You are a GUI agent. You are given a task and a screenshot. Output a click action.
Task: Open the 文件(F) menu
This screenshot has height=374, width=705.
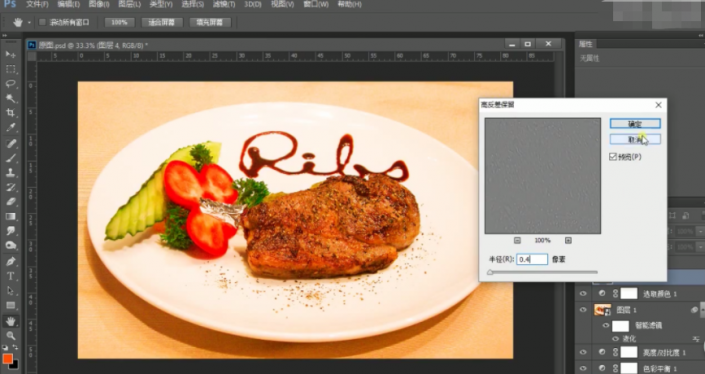[x=37, y=4]
